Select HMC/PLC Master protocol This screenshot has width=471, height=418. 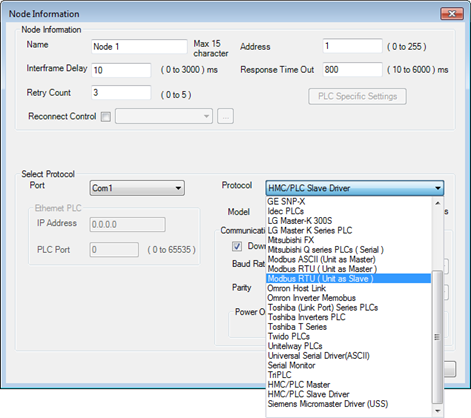(349, 385)
